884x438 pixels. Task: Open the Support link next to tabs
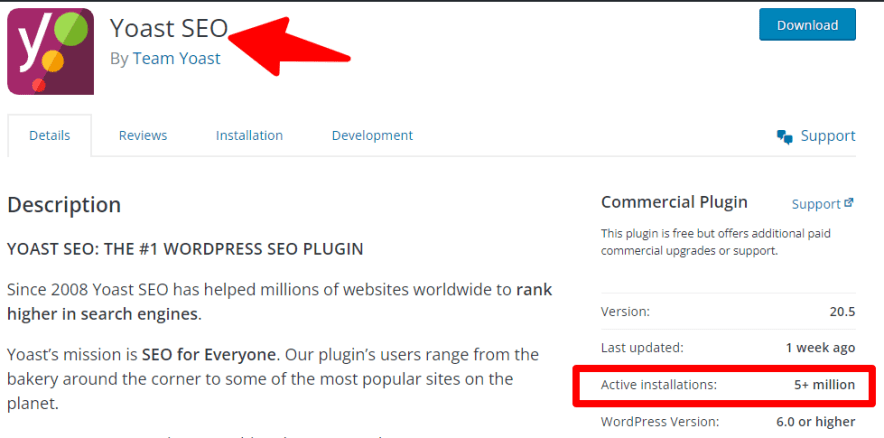tap(828, 136)
